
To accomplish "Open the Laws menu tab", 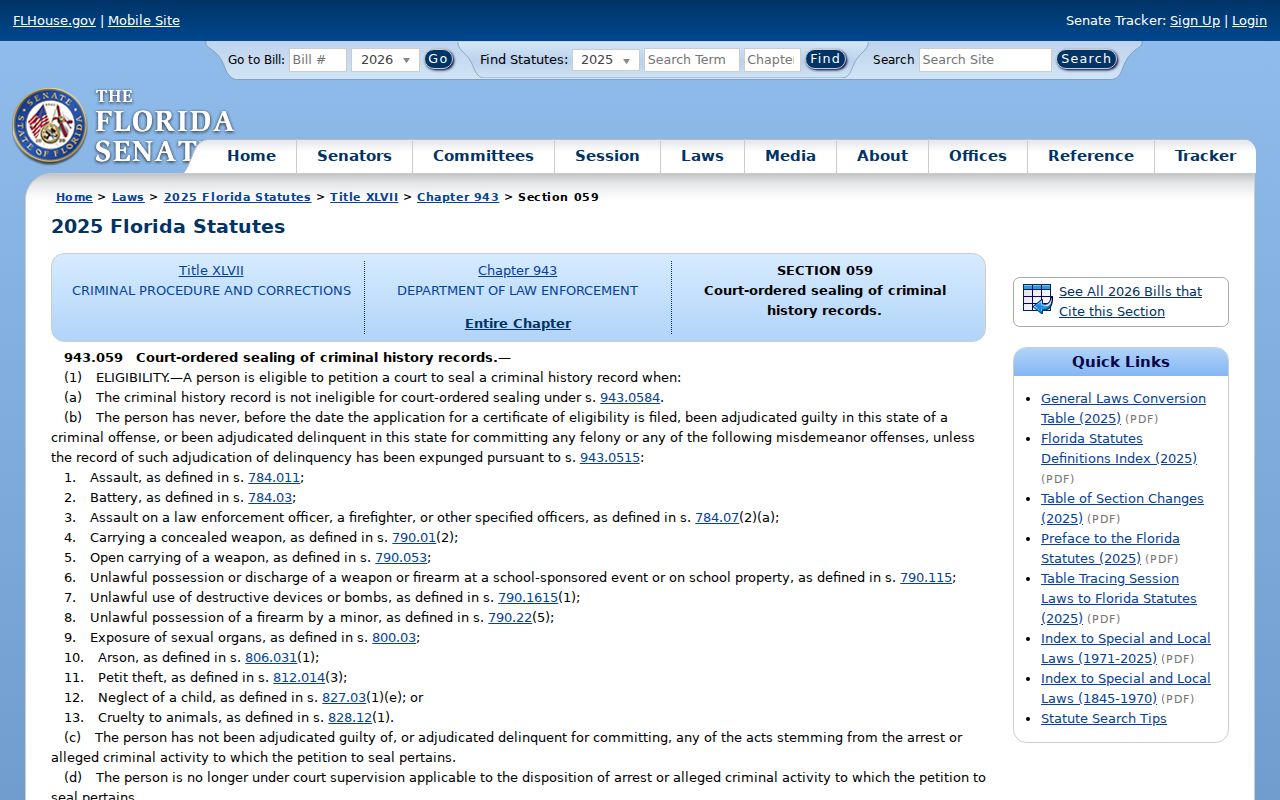I will point(702,156).
